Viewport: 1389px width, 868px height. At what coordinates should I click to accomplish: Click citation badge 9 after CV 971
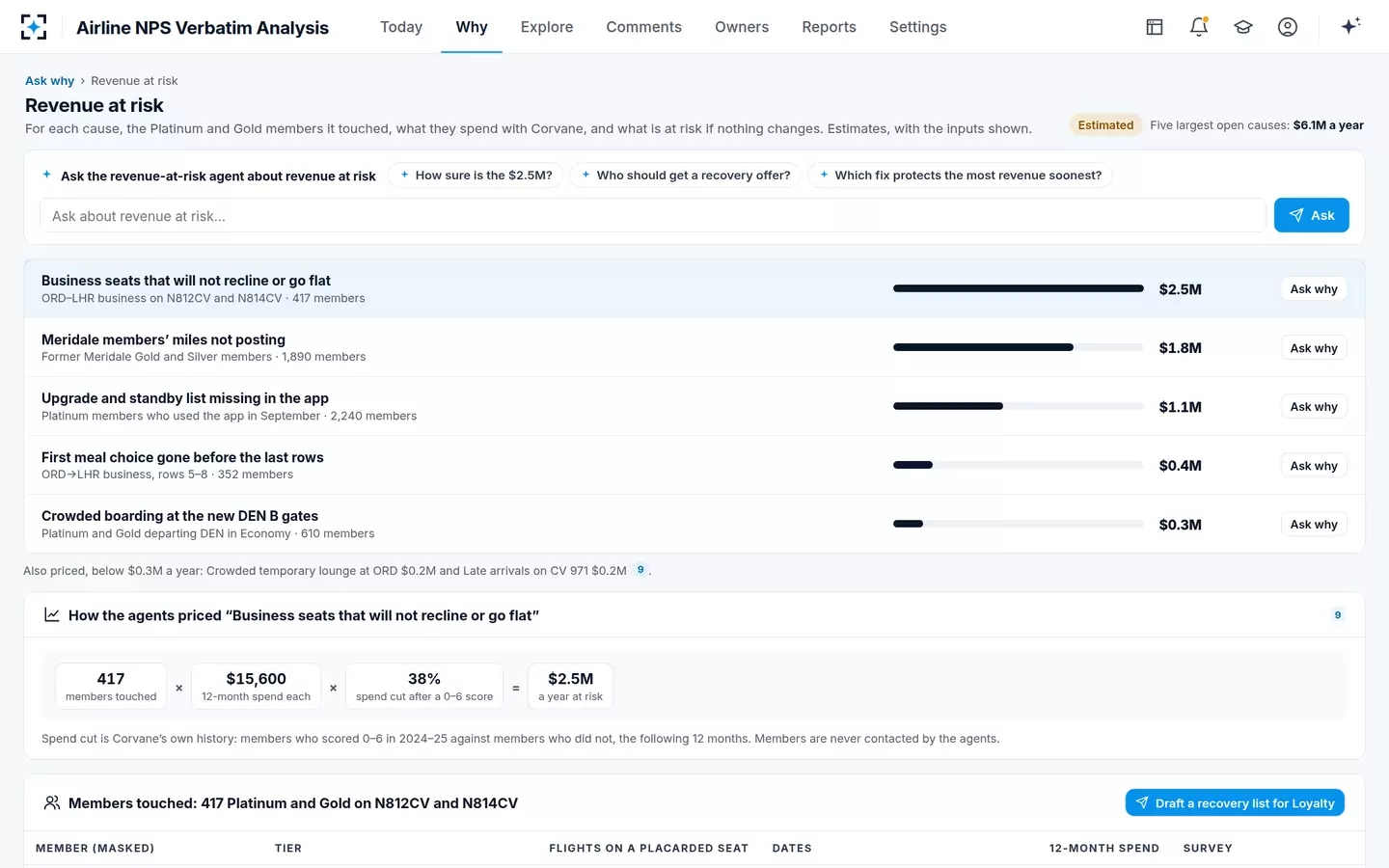click(x=640, y=570)
